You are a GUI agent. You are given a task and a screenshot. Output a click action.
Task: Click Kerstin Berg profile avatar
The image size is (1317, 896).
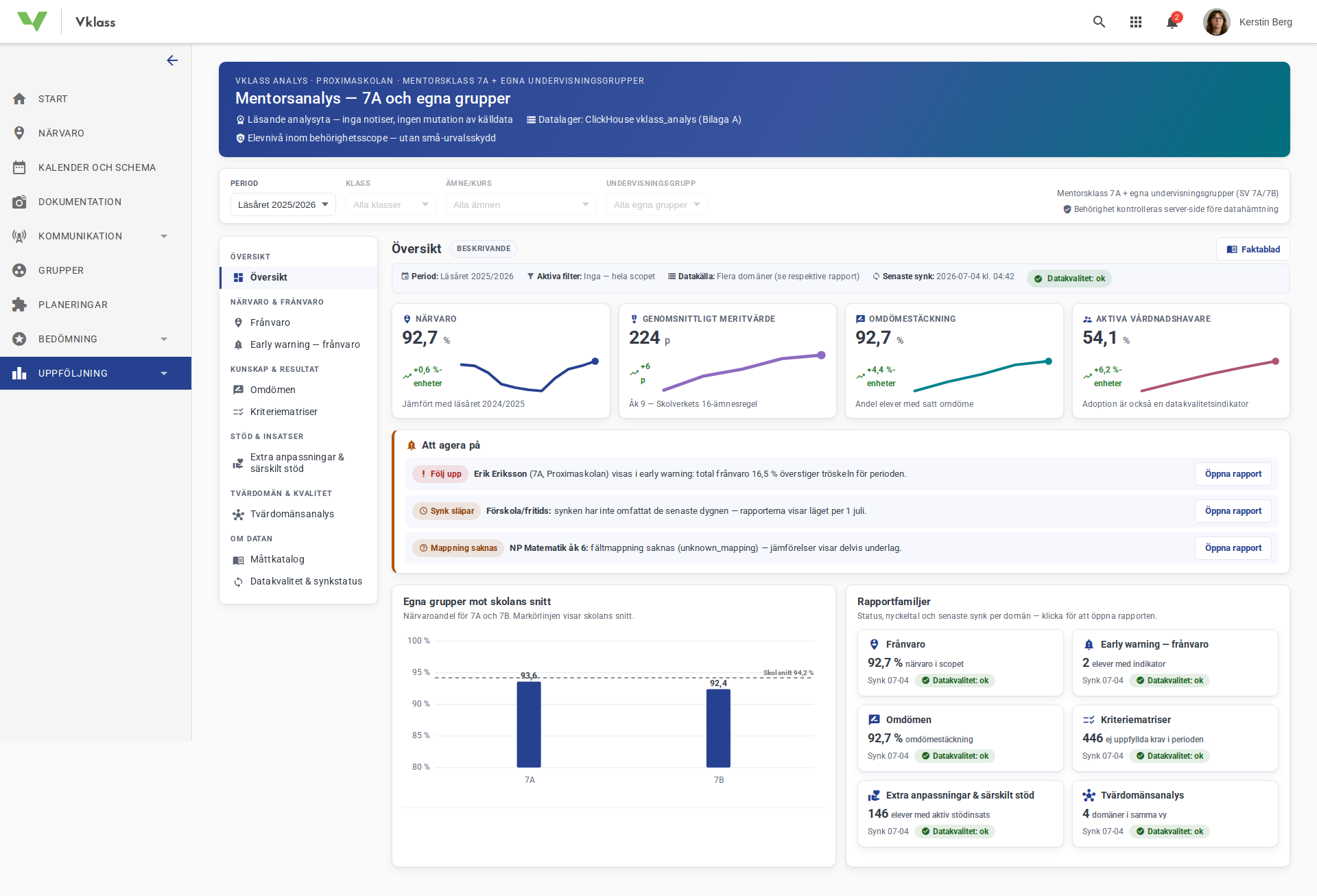(1217, 22)
